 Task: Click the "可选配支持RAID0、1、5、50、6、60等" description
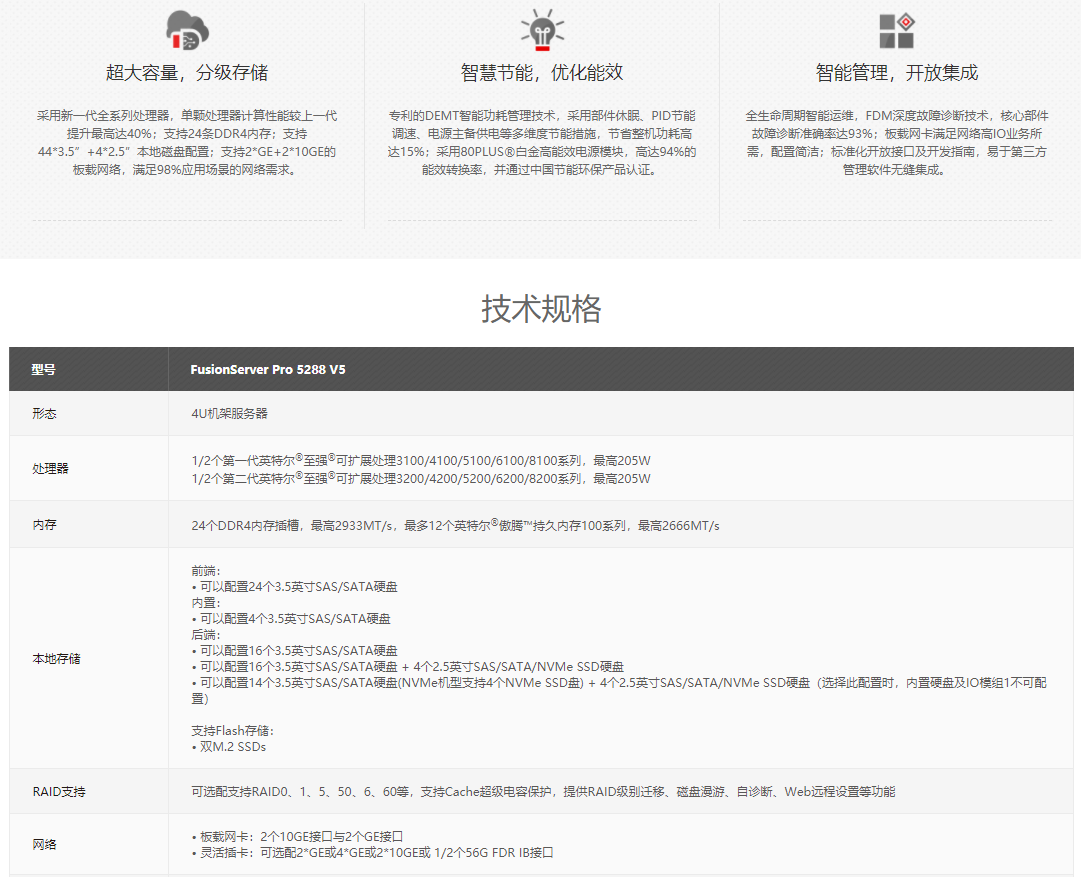[543, 792]
